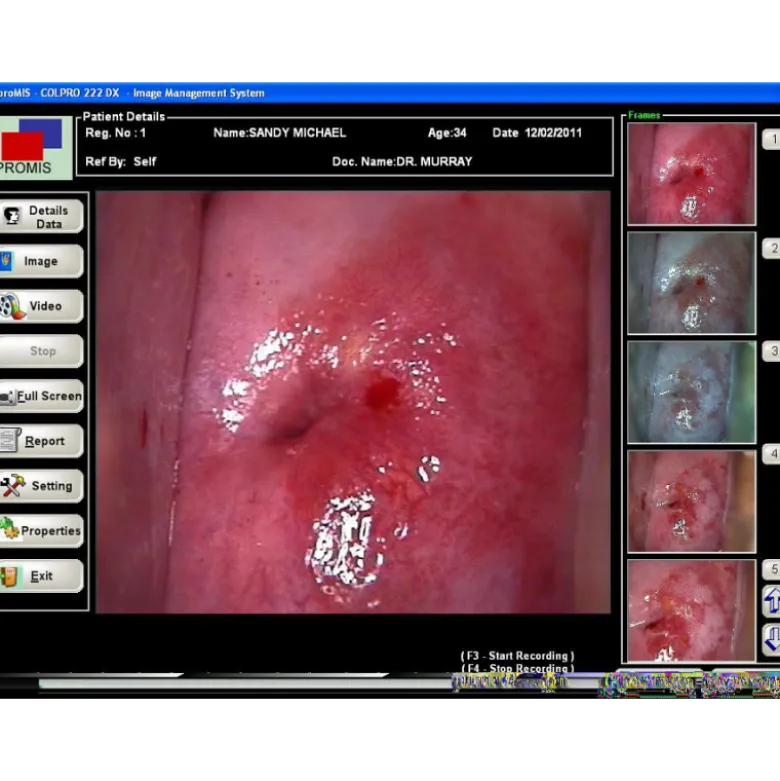Open the Properties button
Screen dimensions: 780x781
pyautogui.click(x=41, y=531)
